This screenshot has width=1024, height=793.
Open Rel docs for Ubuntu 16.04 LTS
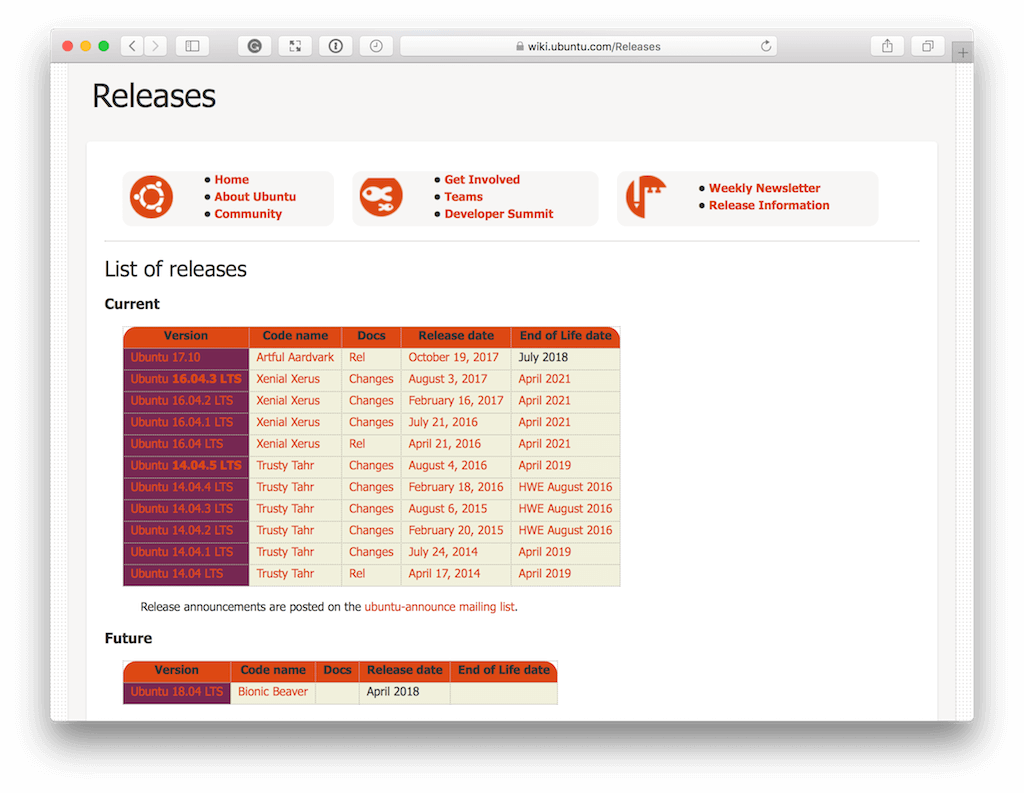[357, 444]
